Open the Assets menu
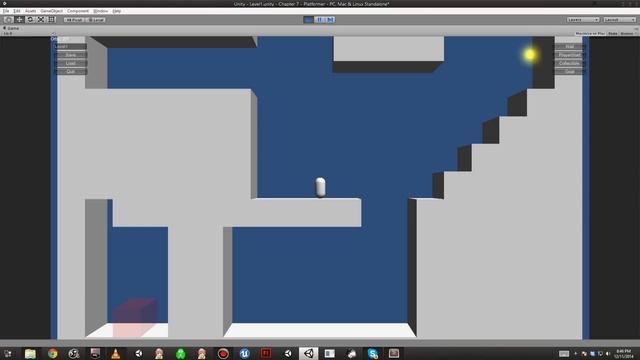This screenshot has height=360, width=640. point(31,11)
